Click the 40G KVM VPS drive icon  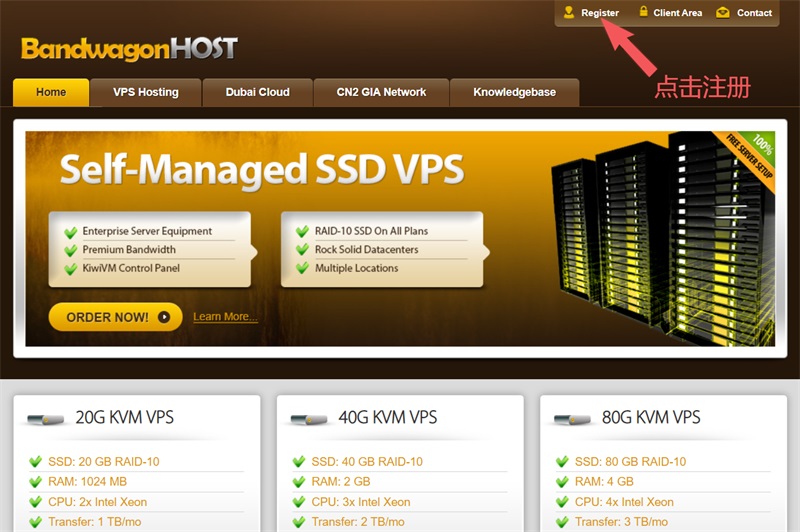tap(309, 419)
